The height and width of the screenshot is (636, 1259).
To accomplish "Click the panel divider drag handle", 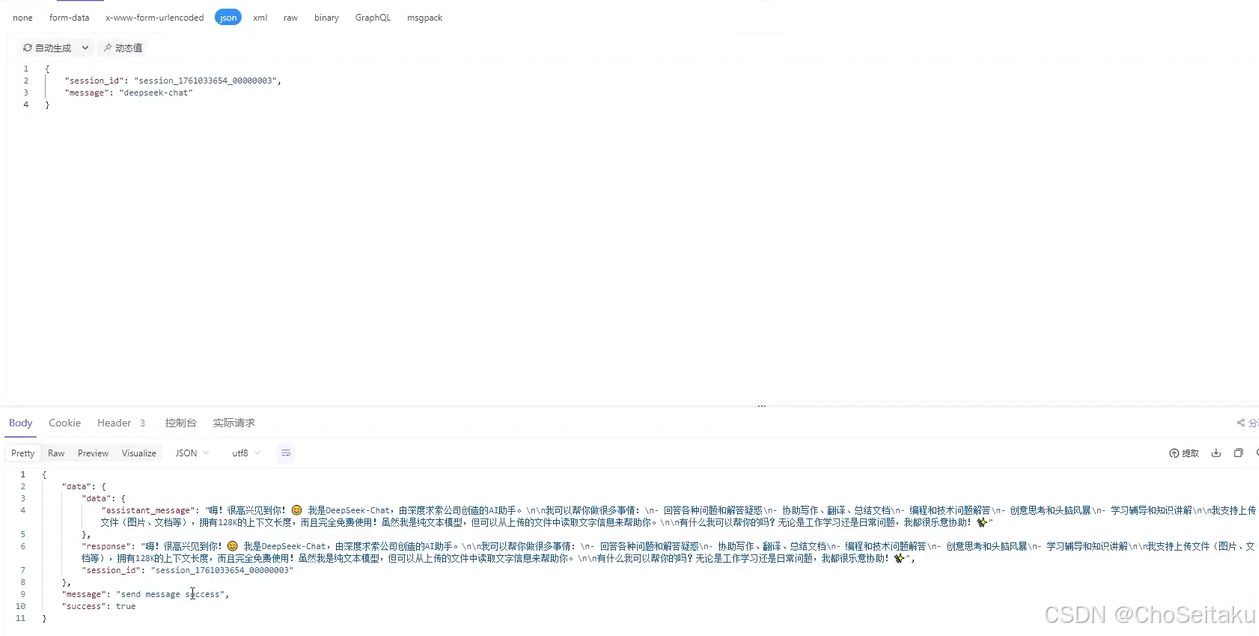I will pos(762,407).
